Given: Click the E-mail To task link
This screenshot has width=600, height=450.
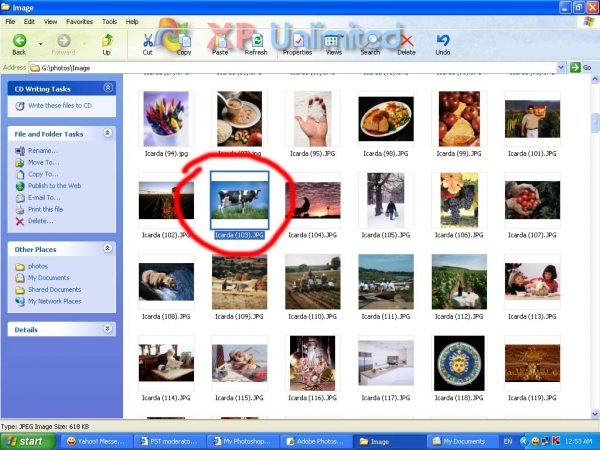Looking at the screenshot, I should [44, 198].
